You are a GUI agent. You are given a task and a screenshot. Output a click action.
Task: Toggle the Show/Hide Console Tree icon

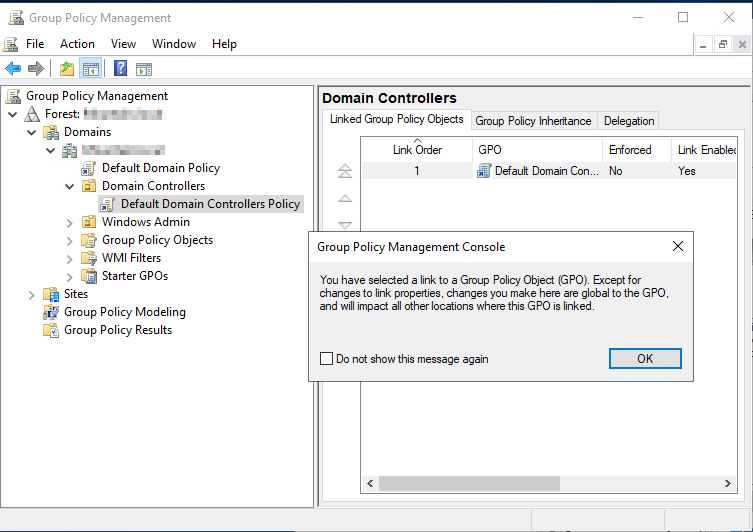click(91, 69)
